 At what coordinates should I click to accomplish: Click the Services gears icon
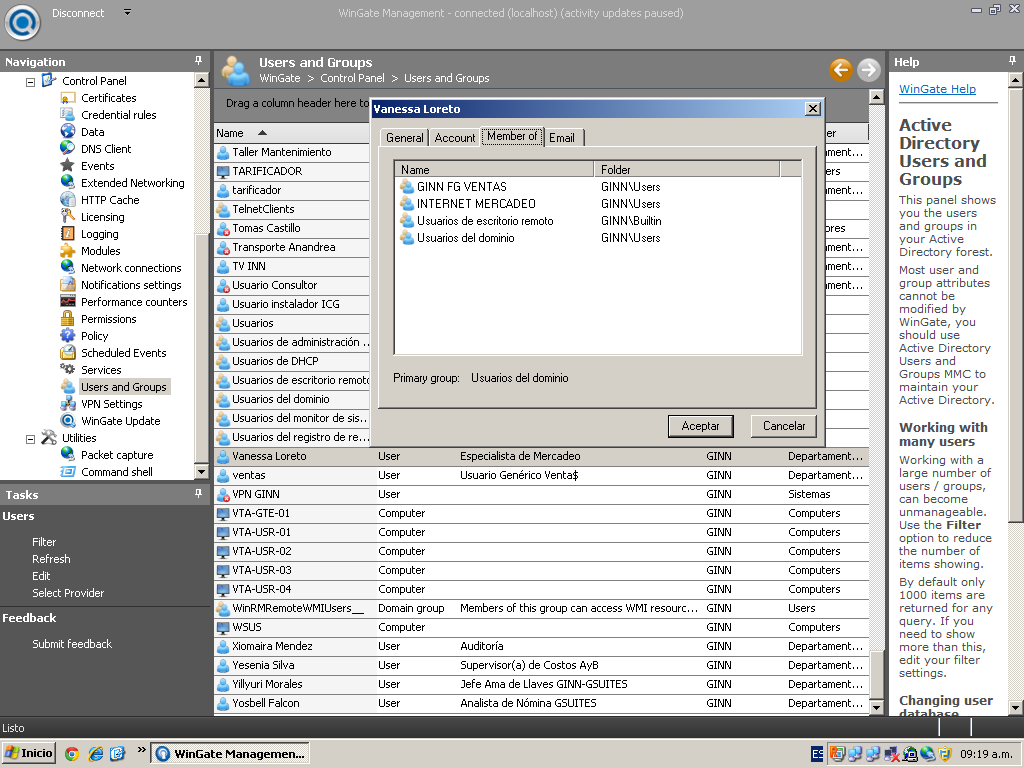[68, 370]
